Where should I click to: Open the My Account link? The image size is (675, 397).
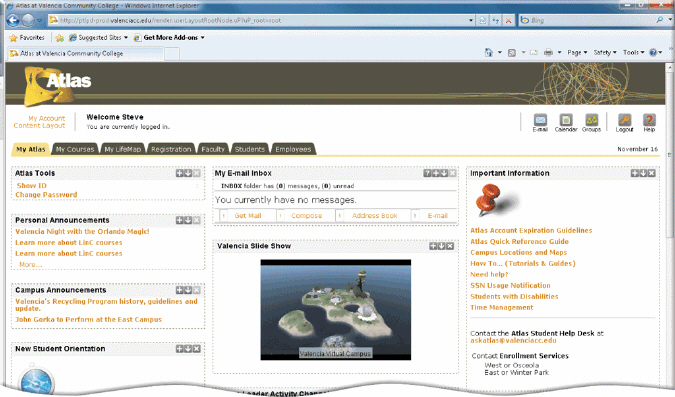(x=46, y=118)
